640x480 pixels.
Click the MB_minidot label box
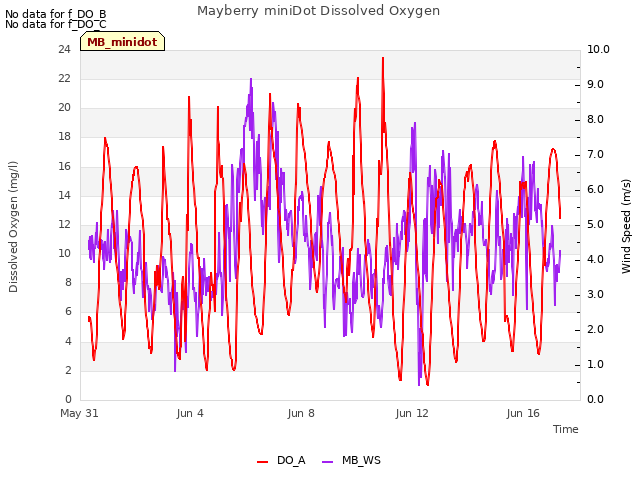(122, 42)
